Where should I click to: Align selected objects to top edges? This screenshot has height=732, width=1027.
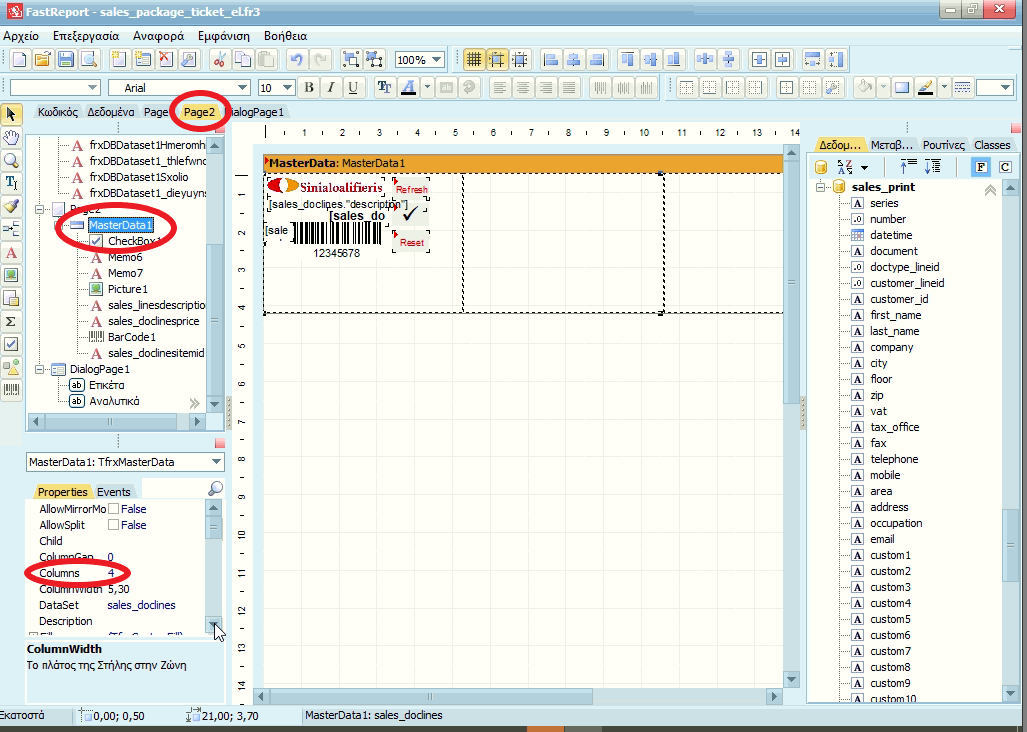point(627,60)
